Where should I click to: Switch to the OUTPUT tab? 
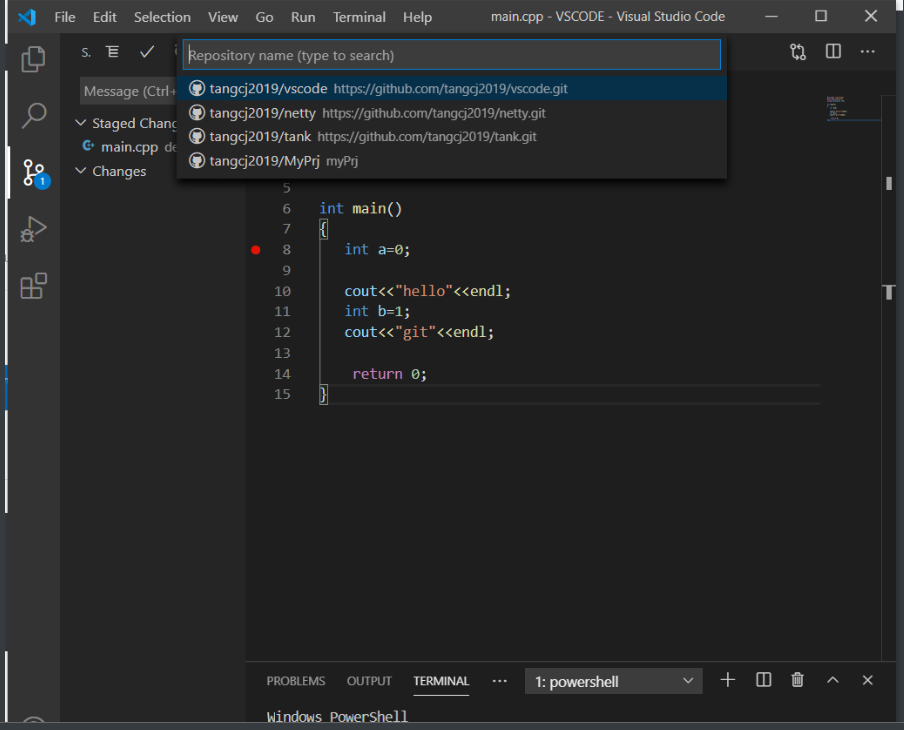click(369, 681)
